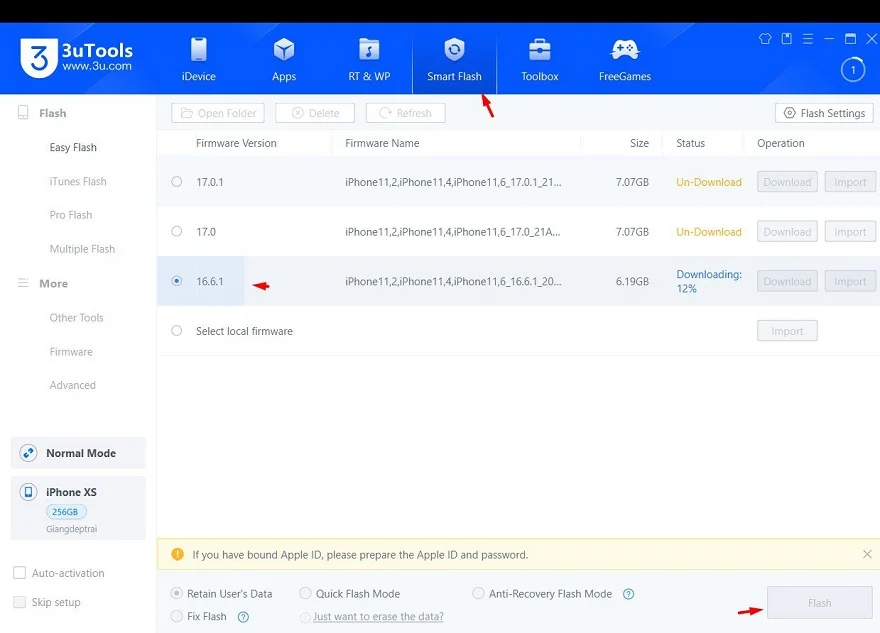The width and height of the screenshot is (880, 633).
Task: Click the download count circle icon
Action: pyautogui.click(x=852, y=70)
